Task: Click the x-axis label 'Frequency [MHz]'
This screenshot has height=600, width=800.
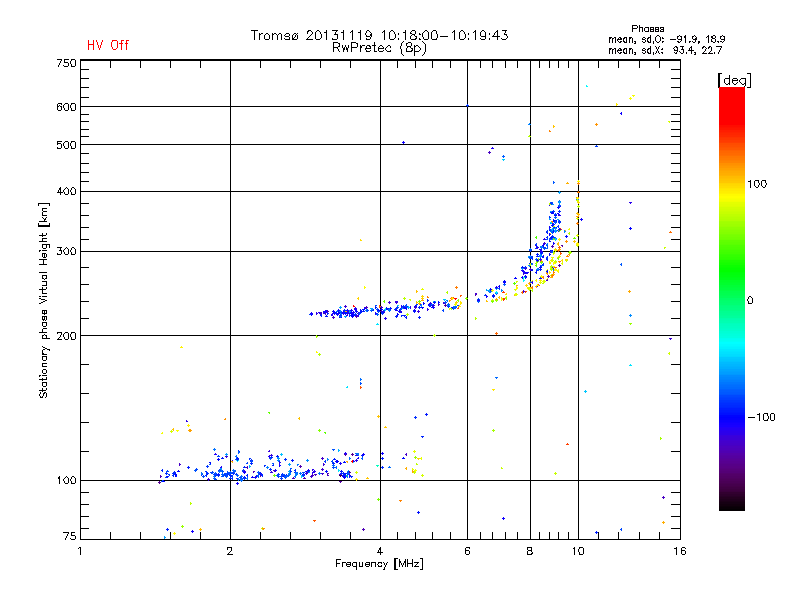Action: [379, 564]
